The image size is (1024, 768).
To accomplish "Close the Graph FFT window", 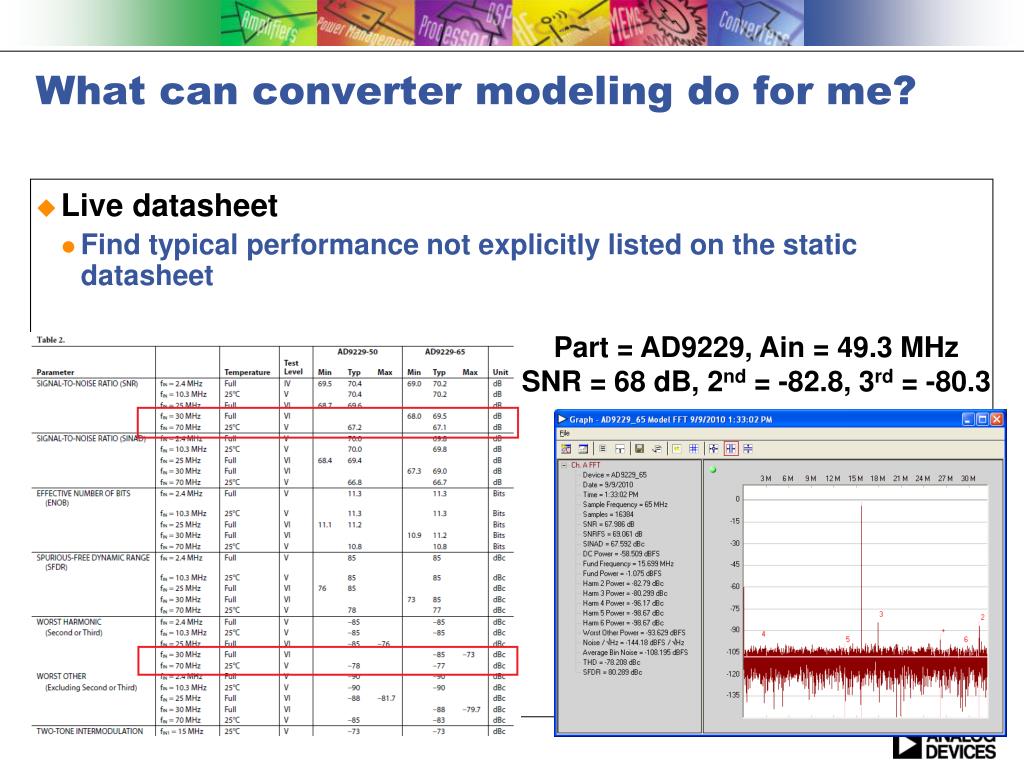I will click(x=996, y=419).
